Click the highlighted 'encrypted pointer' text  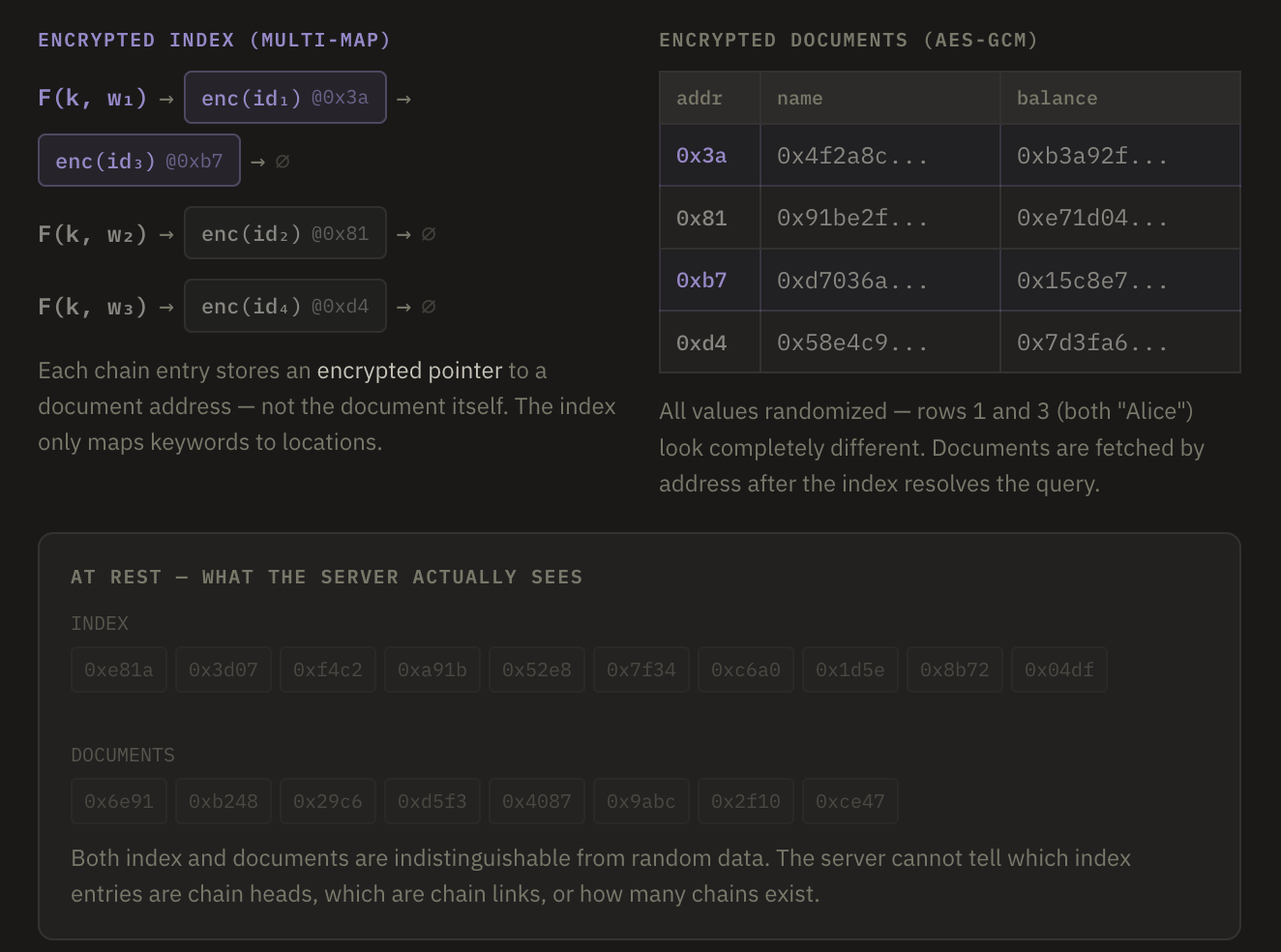coord(409,371)
